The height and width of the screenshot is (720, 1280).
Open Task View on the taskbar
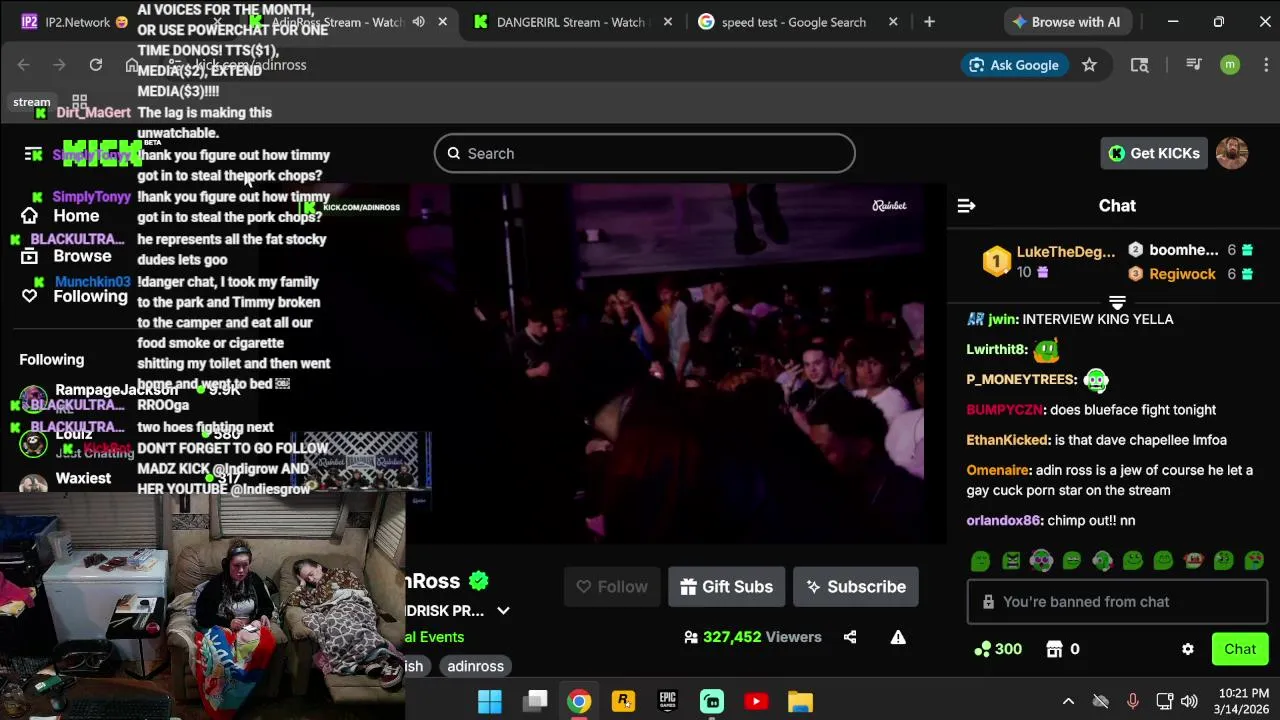535,701
